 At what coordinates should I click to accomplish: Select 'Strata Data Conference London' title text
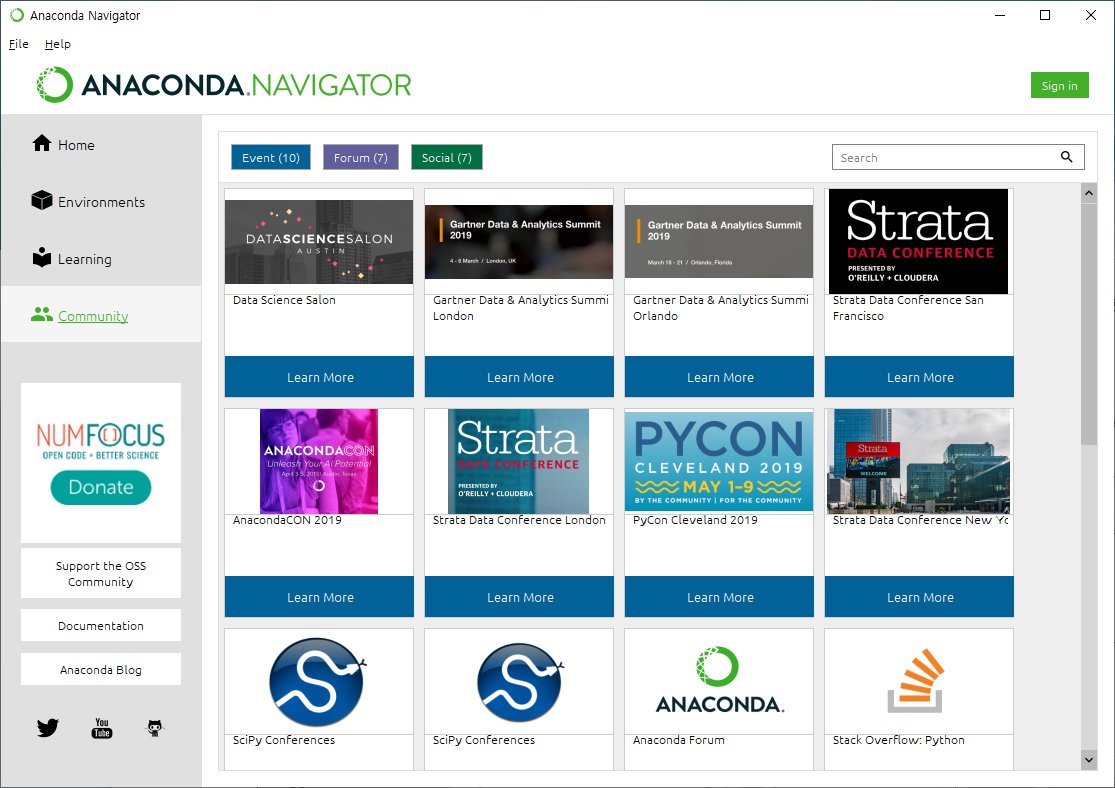(x=519, y=520)
